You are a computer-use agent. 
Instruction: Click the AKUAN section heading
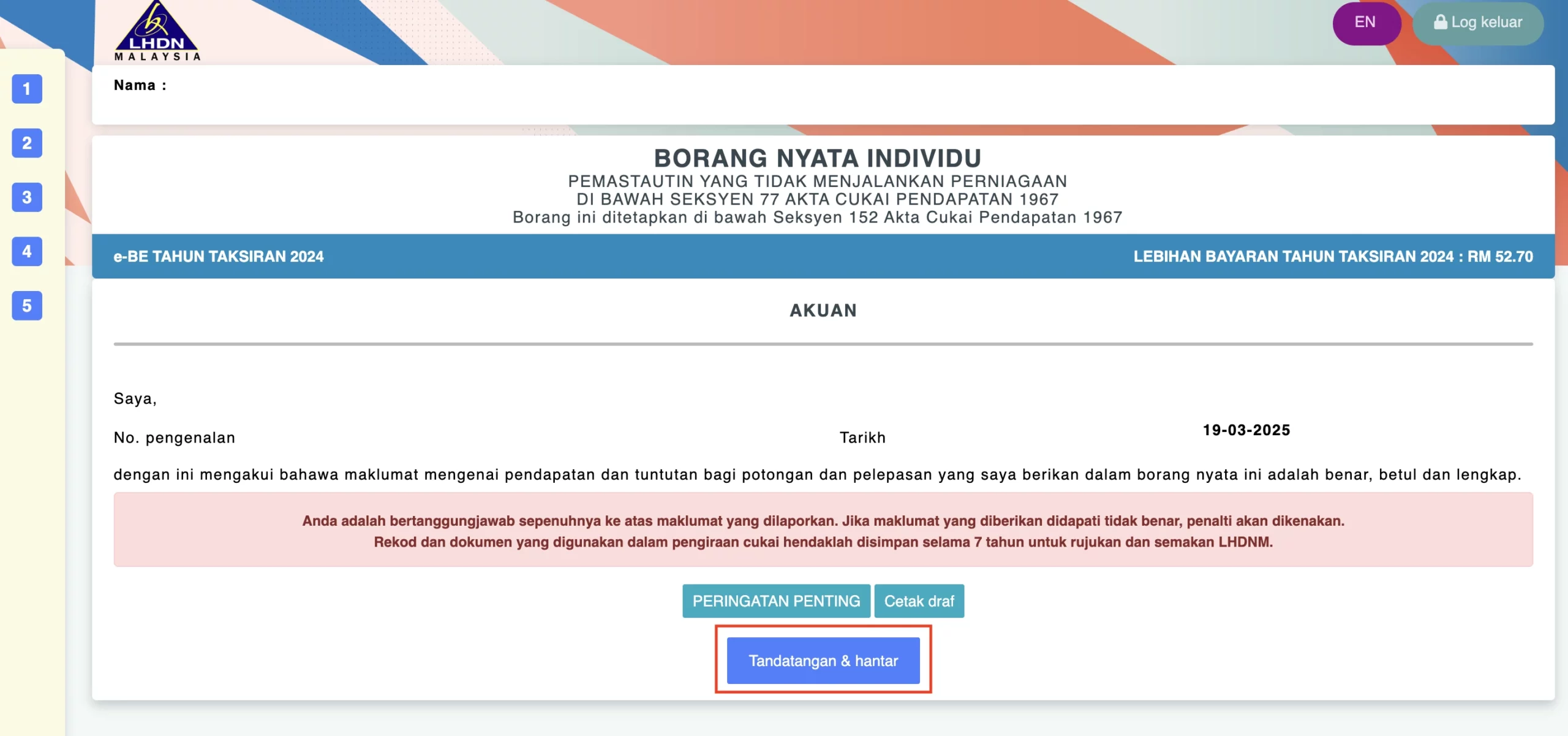pos(823,310)
